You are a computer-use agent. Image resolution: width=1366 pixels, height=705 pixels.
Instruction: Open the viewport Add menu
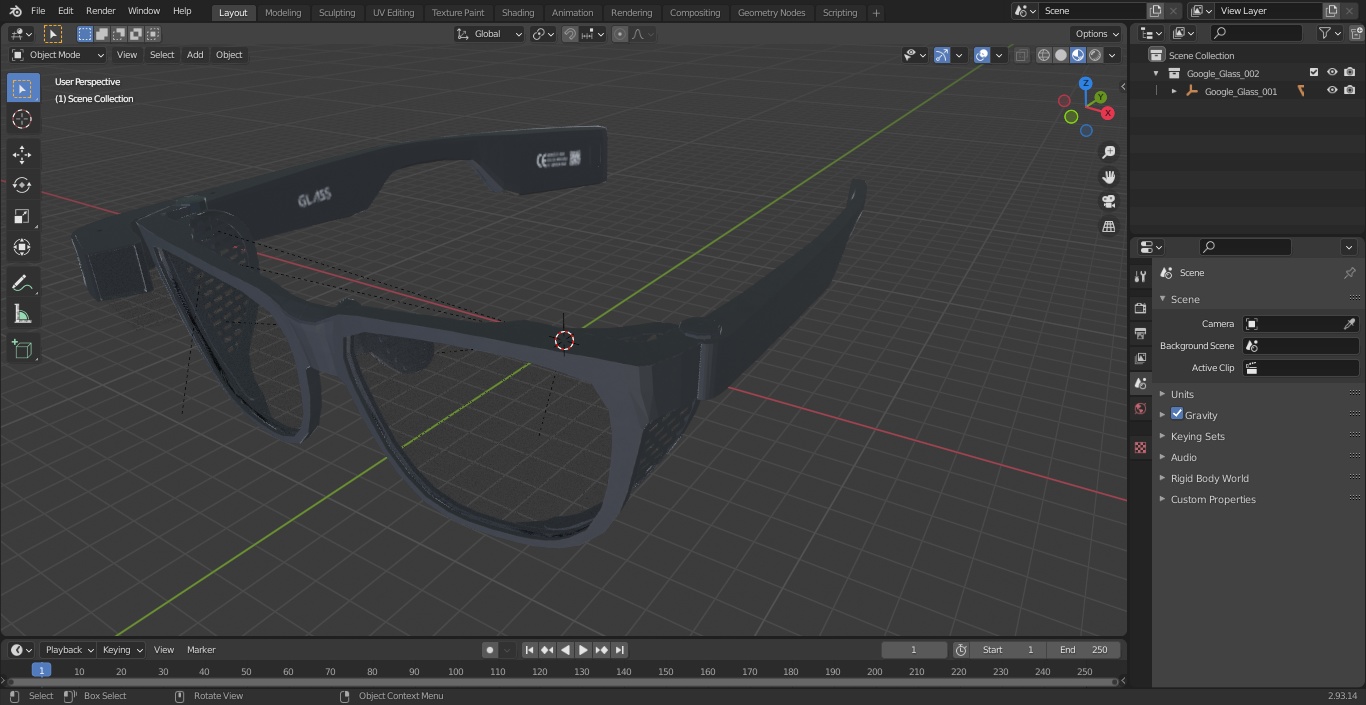(195, 55)
